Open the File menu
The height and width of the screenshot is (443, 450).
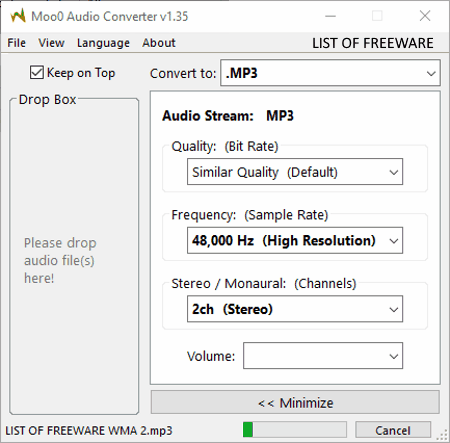point(17,43)
